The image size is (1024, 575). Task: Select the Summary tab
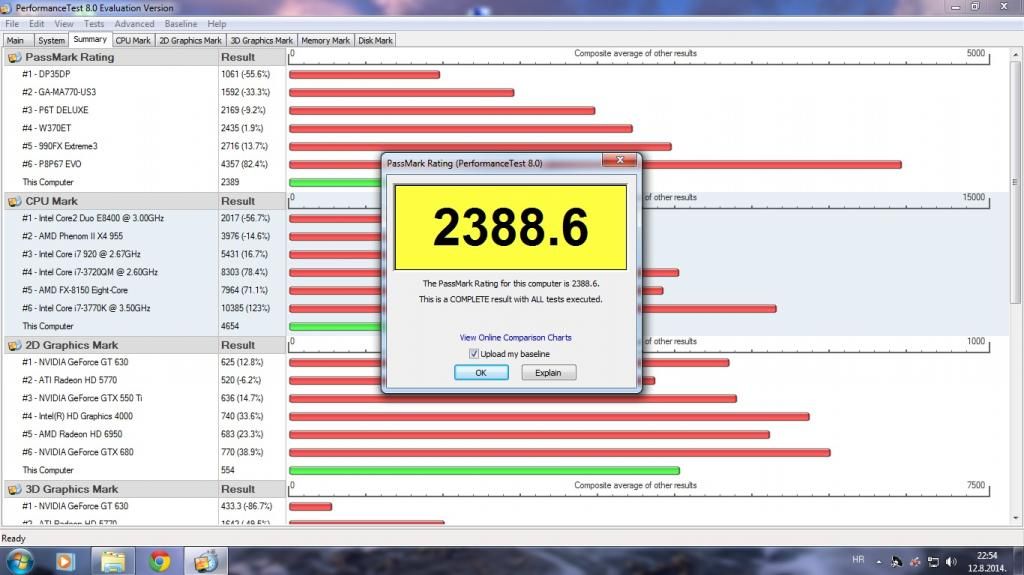click(x=90, y=39)
